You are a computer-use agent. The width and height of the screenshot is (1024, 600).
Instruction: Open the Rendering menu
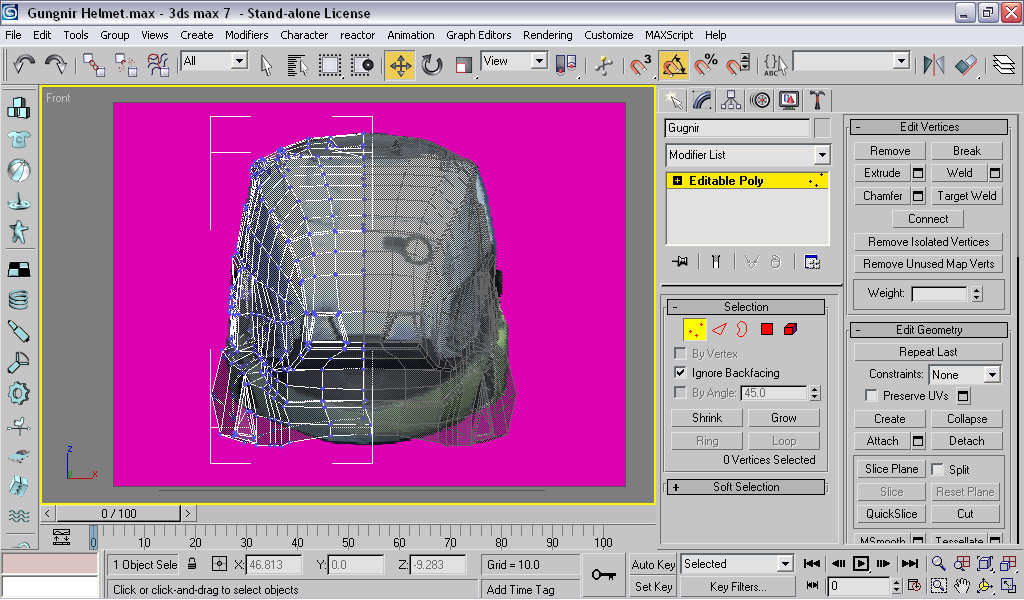click(547, 35)
